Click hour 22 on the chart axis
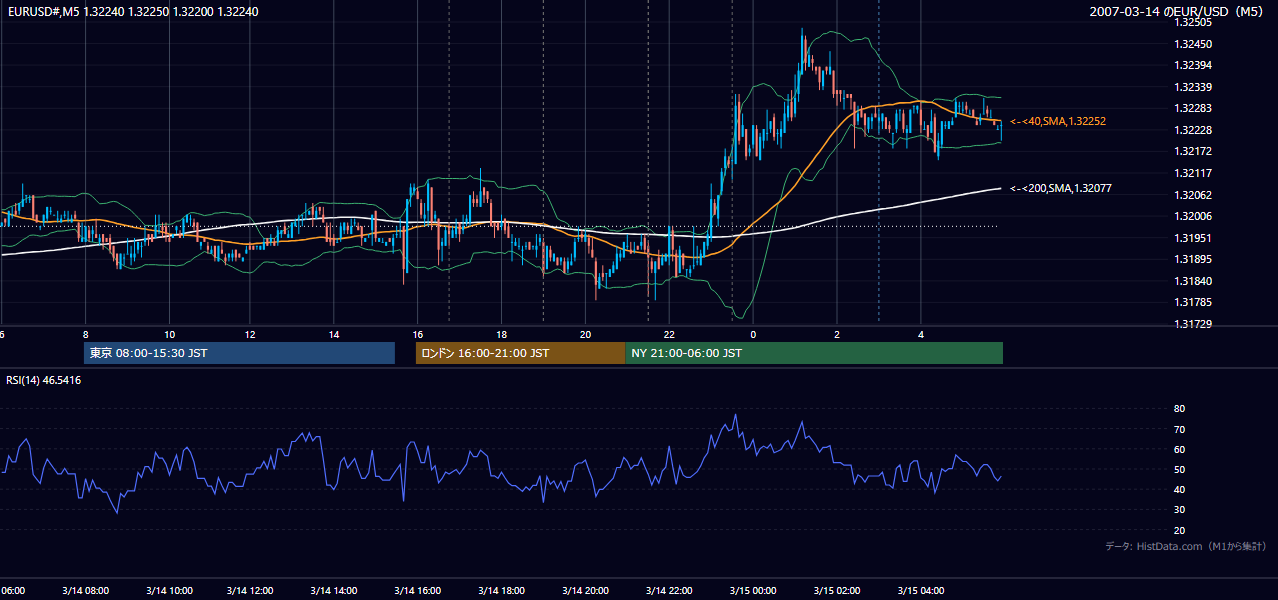1278x600 pixels. point(669,334)
